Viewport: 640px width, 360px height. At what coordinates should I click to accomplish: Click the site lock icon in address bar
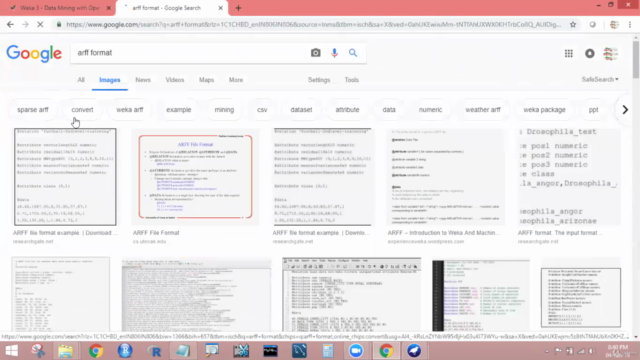pos(59,24)
